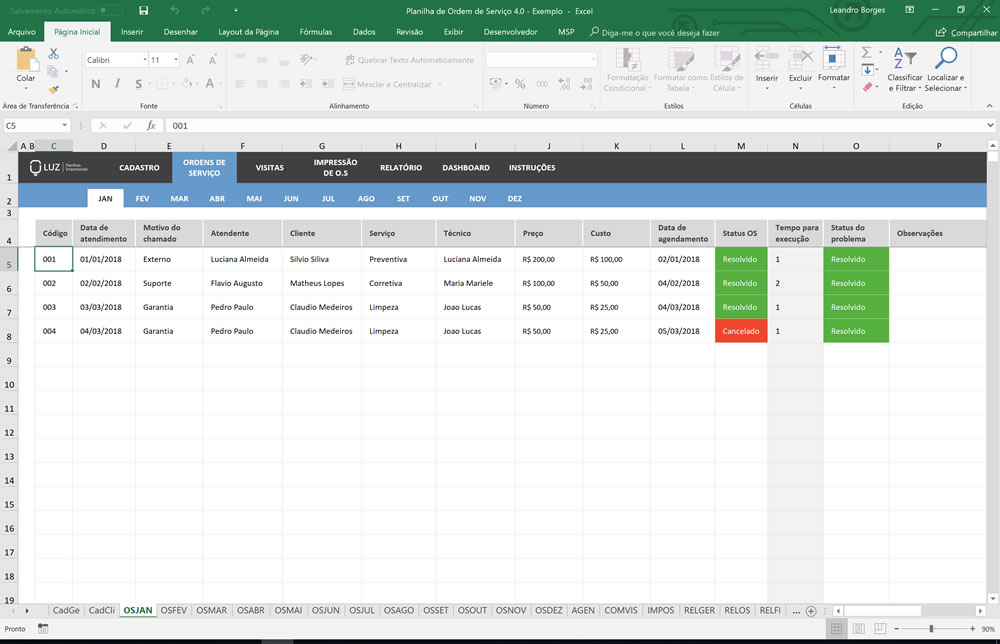
Task: Click the insert function fx icon
Action: pos(151,126)
